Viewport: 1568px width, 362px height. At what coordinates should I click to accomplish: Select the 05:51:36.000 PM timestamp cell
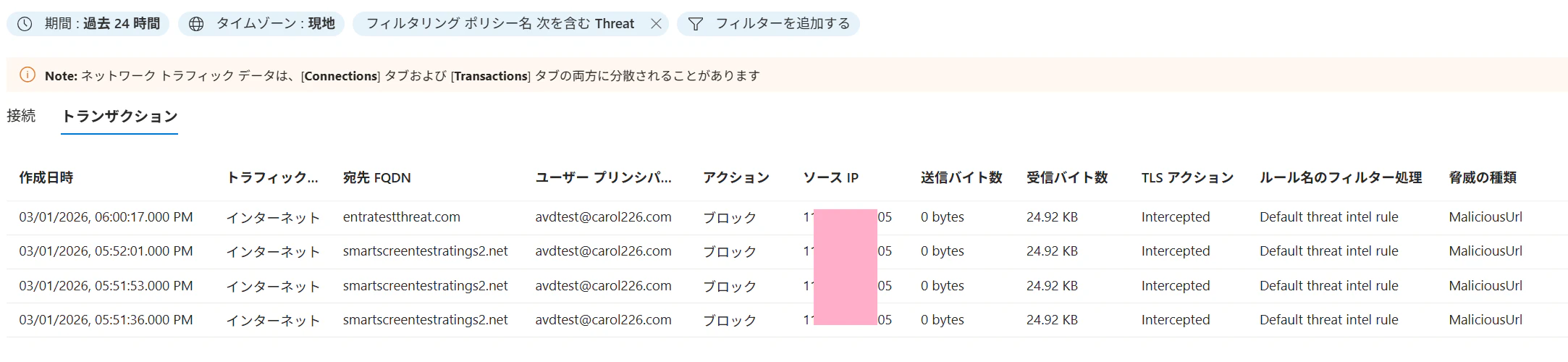pos(106,320)
